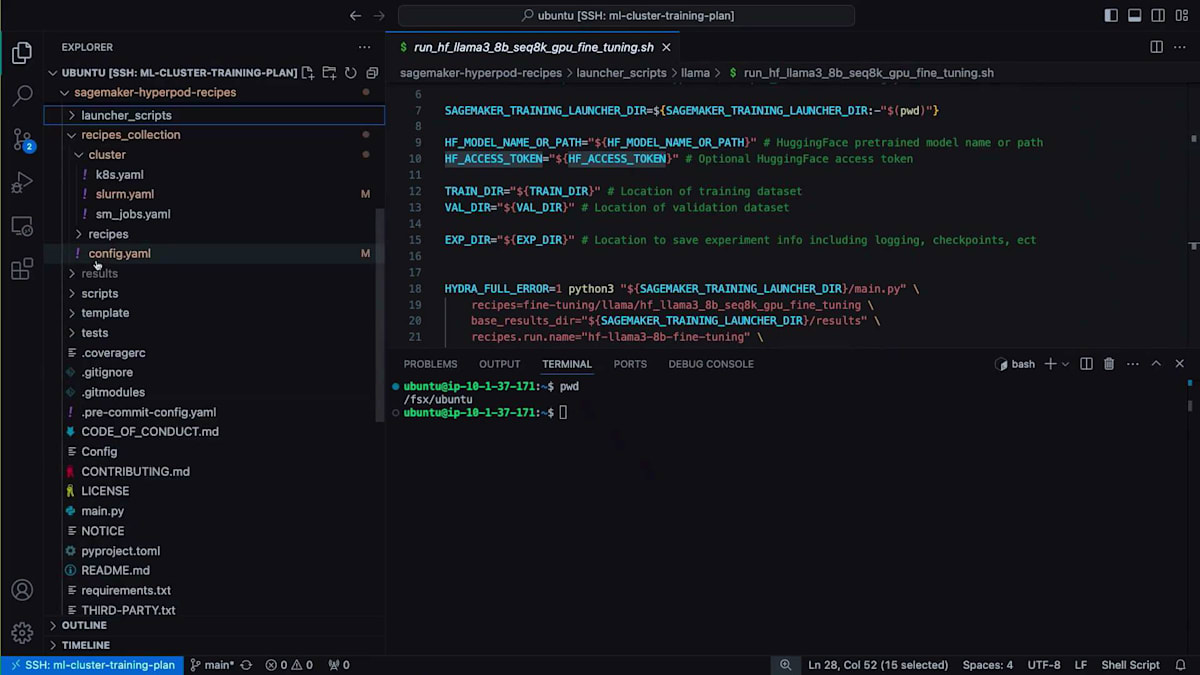Switch to the PROBLEMS panel tab
Viewport: 1200px width, 675px height.
430,364
